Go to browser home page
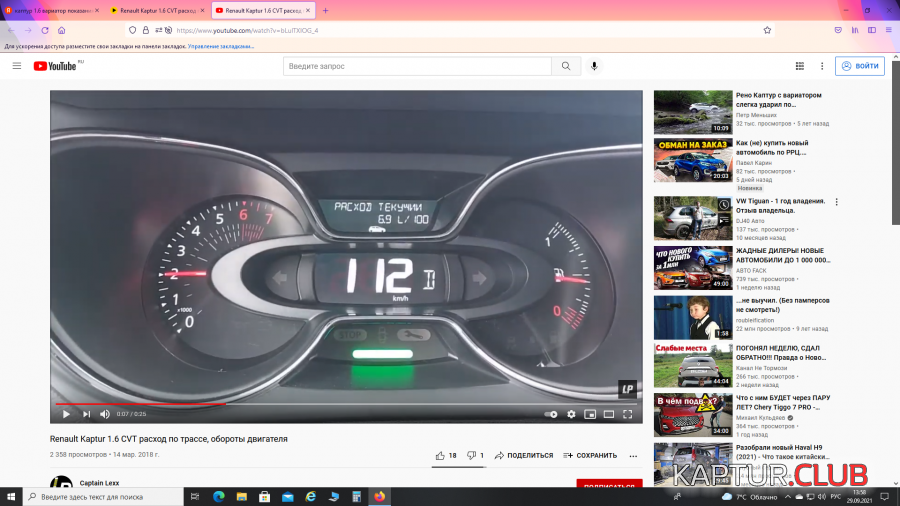 pyautogui.click(x=61, y=30)
